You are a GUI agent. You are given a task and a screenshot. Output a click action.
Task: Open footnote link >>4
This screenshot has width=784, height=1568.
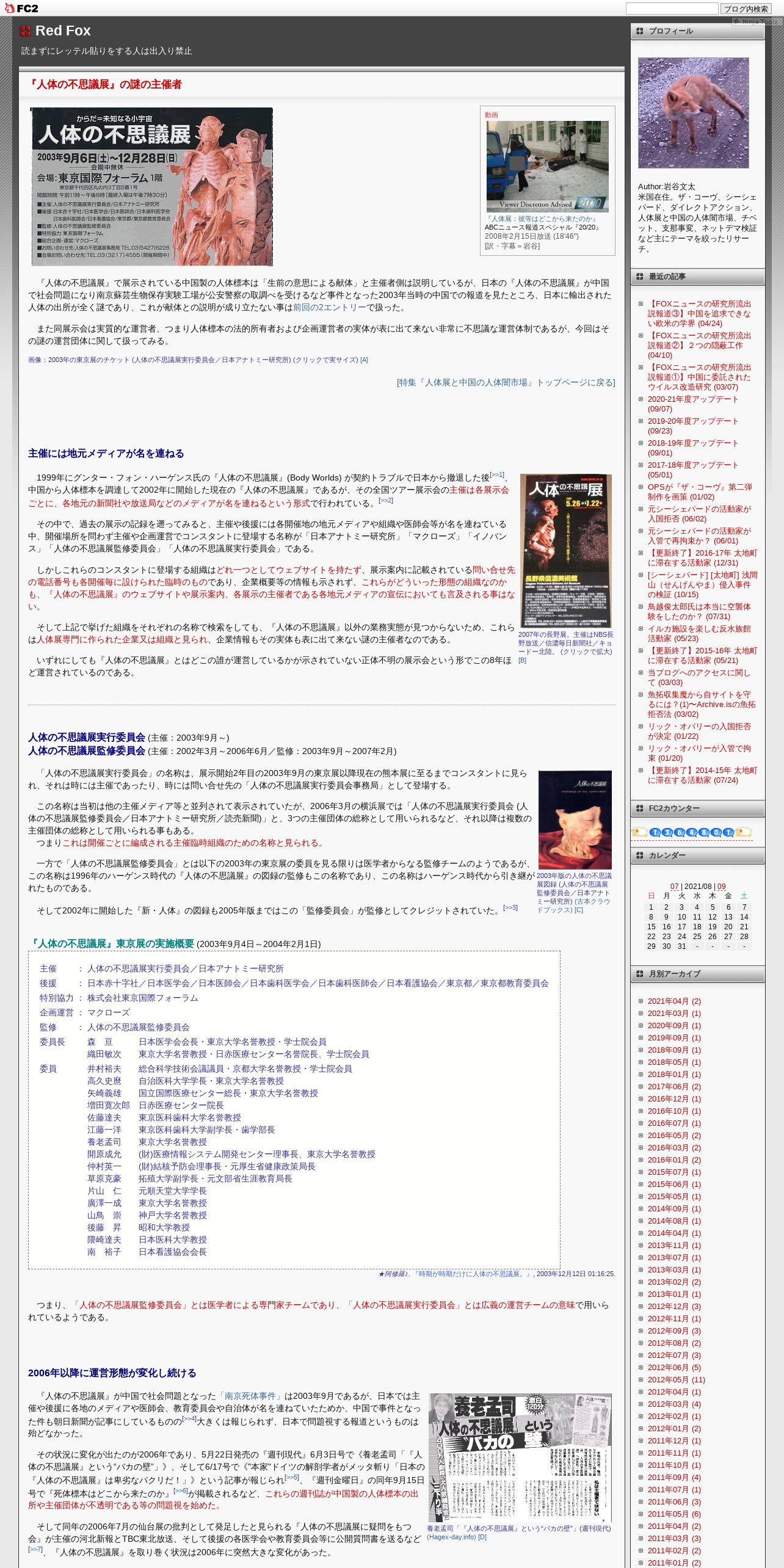point(189,1418)
